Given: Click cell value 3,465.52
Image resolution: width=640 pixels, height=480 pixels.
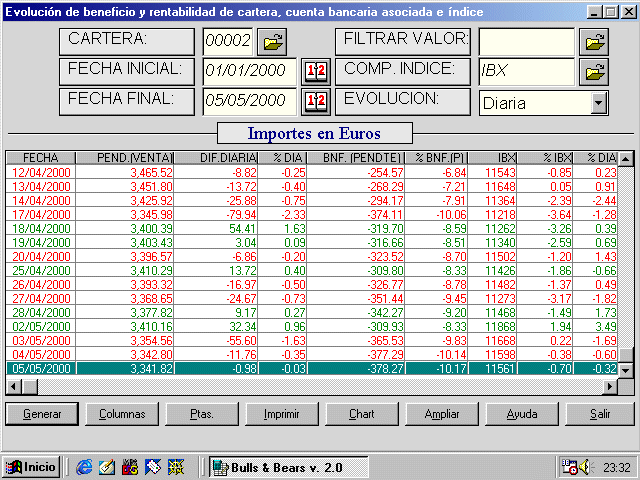Looking at the screenshot, I should (151, 172).
